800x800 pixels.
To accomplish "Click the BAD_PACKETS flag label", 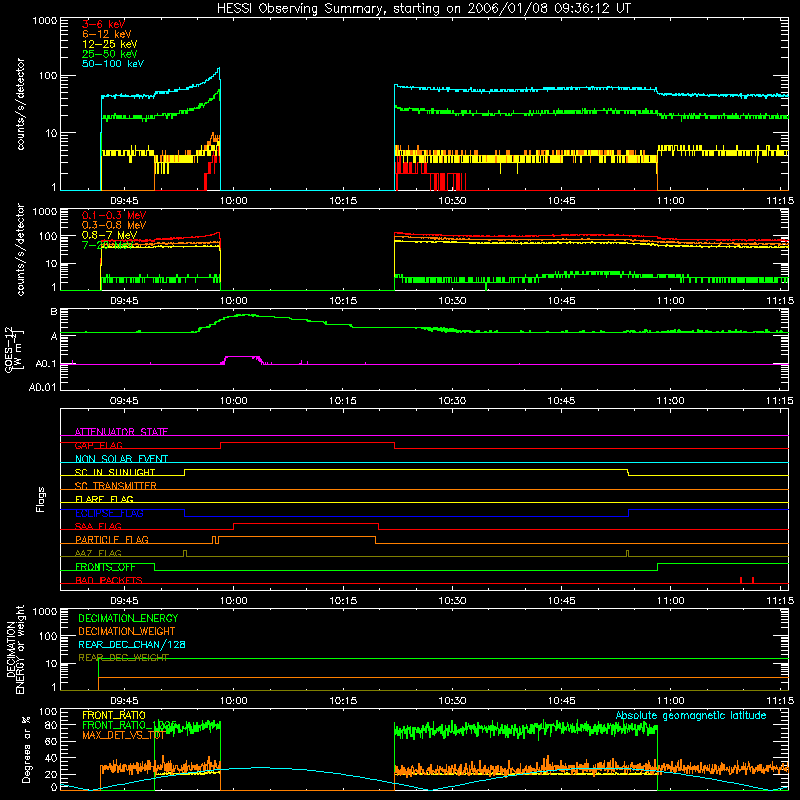I will (109, 580).
